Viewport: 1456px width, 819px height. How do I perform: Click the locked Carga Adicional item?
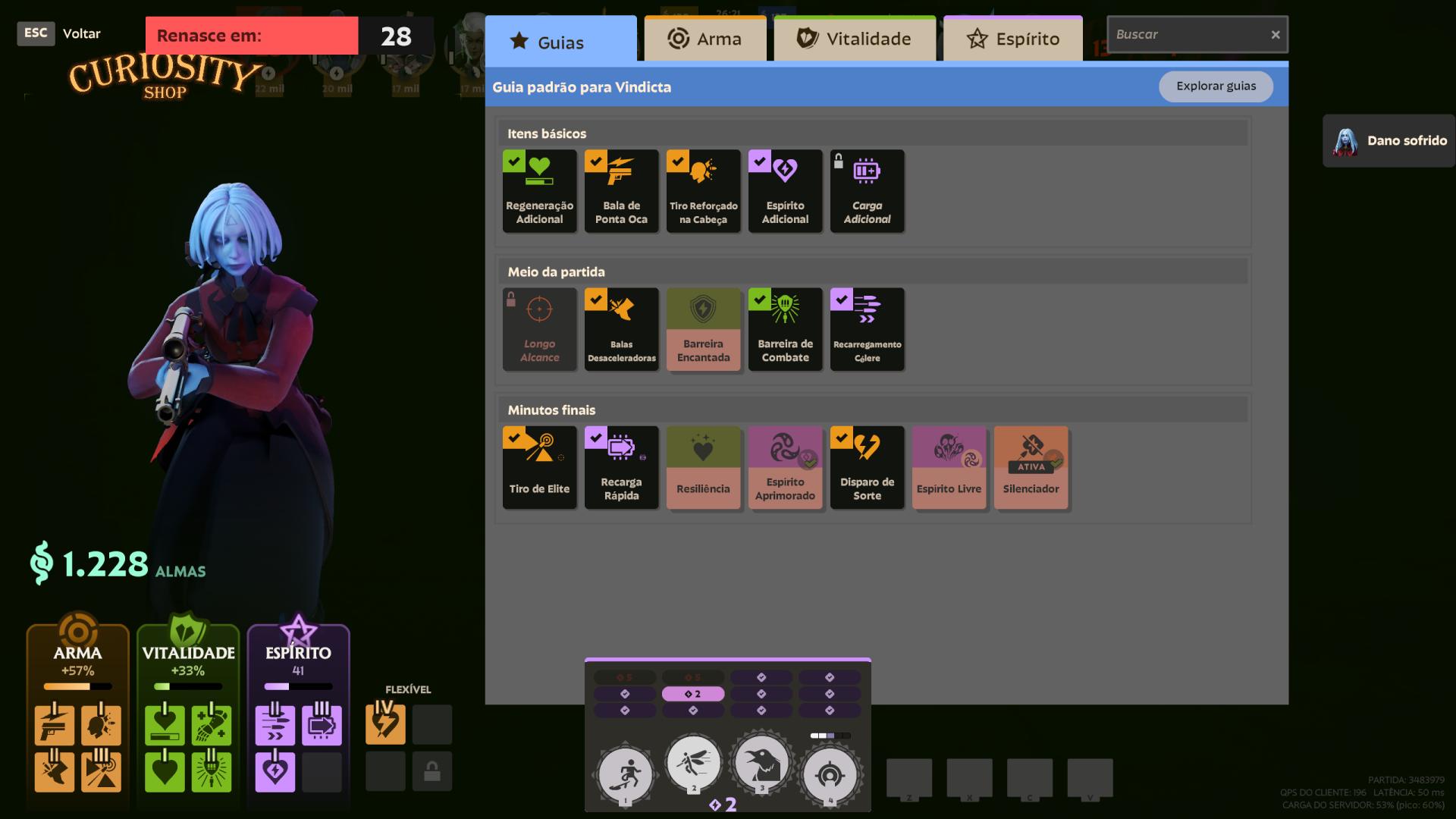[x=867, y=191]
